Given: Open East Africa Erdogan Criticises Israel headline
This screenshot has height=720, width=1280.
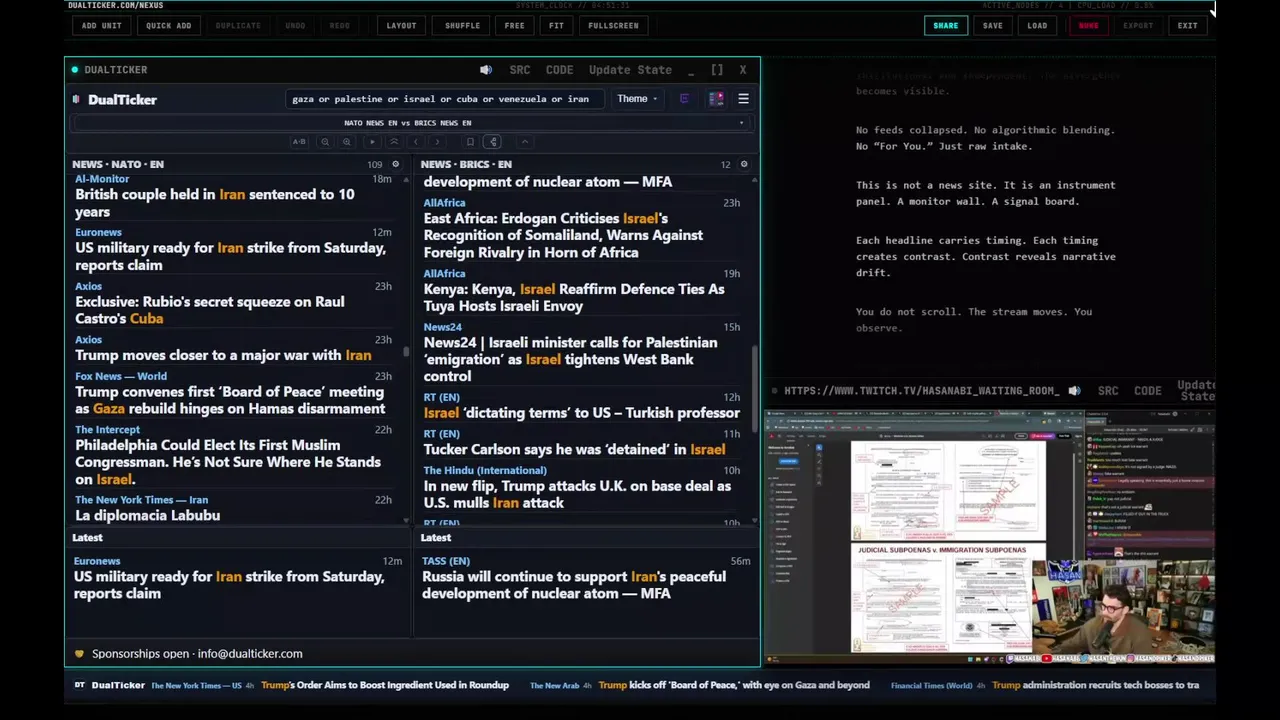Looking at the screenshot, I should [x=563, y=235].
